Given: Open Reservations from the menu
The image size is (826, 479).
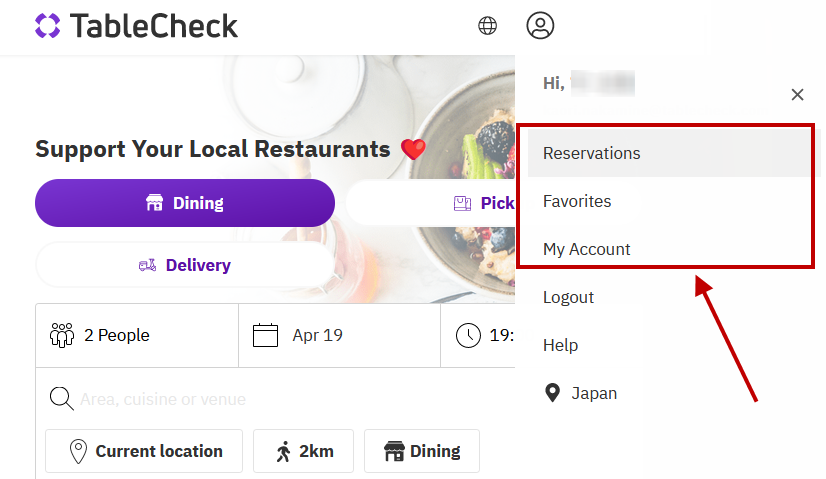Looking at the screenshot, I should (591, 153).
